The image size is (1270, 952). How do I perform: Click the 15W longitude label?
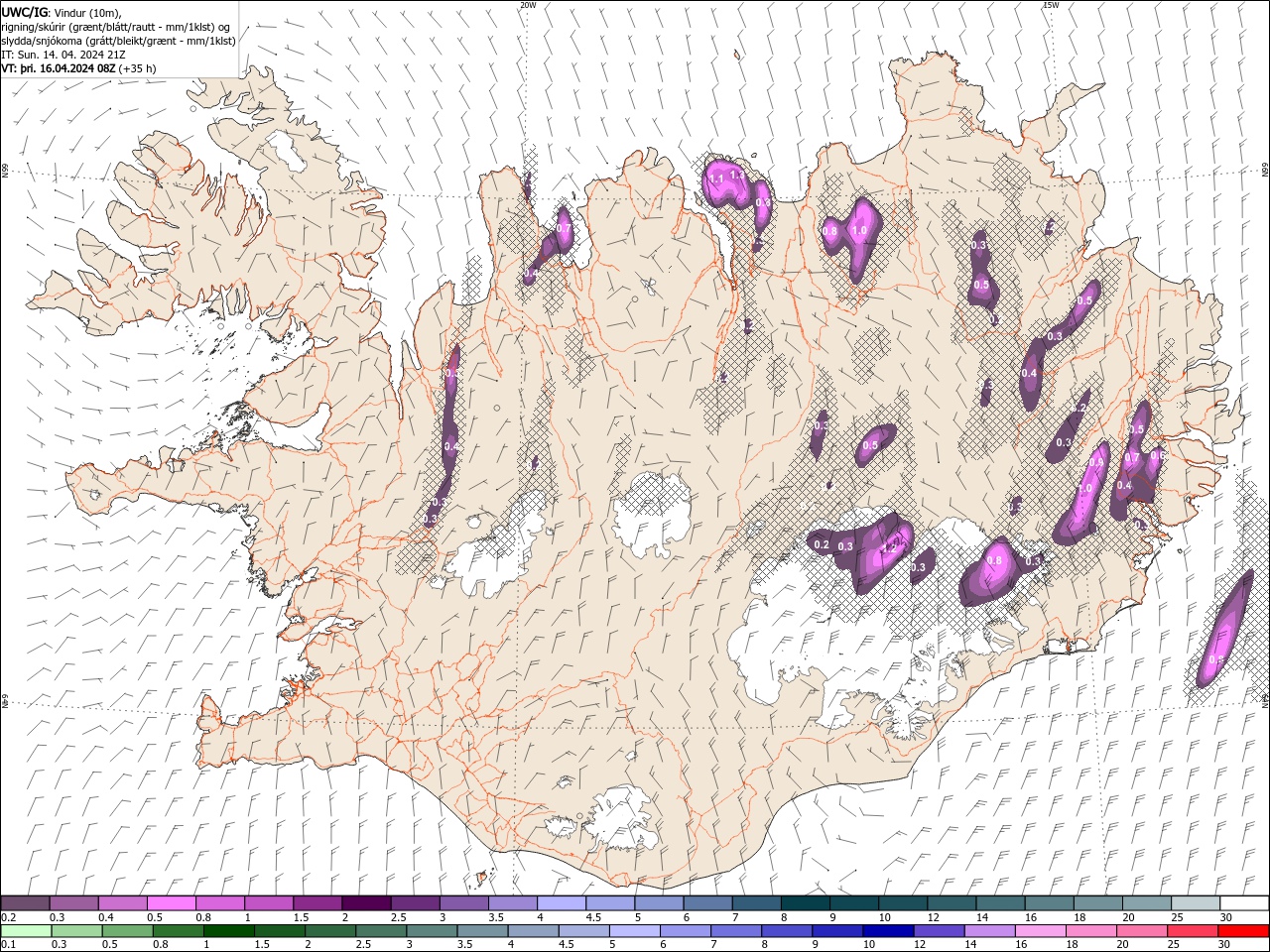click(x=1051, y=5)
